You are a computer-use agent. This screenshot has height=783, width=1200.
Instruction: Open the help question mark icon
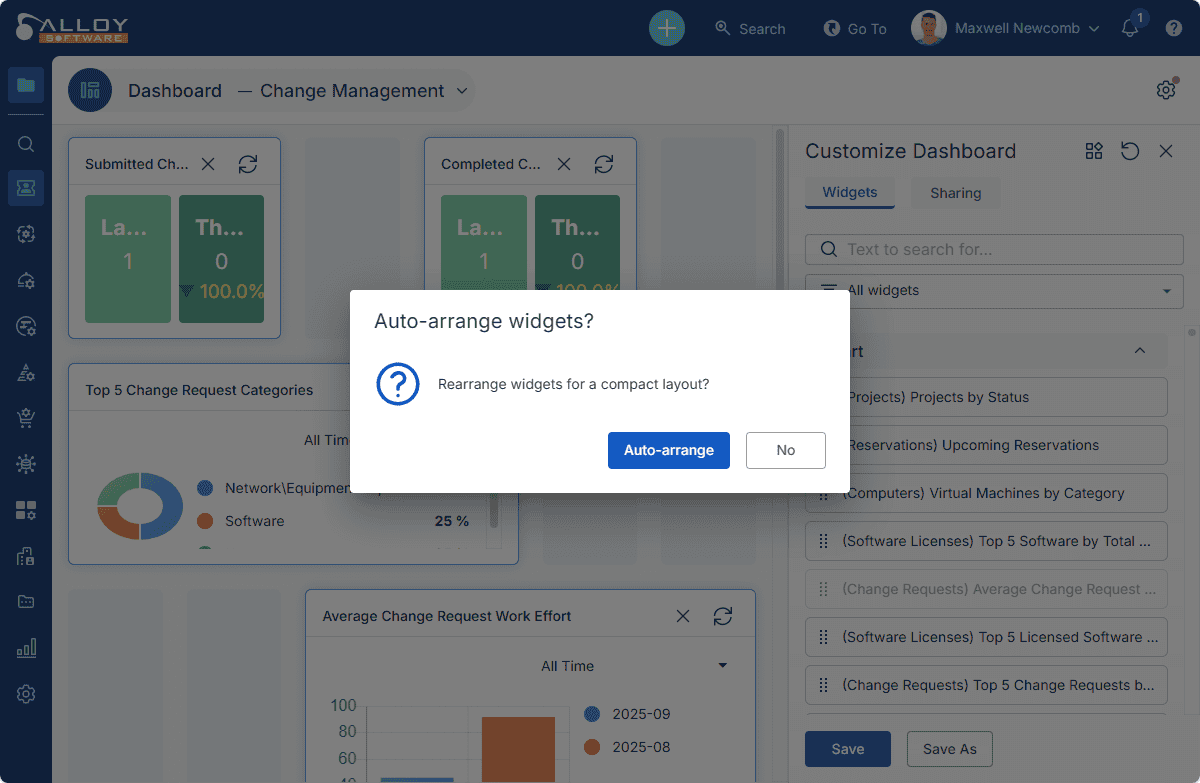pos(1174,28)
